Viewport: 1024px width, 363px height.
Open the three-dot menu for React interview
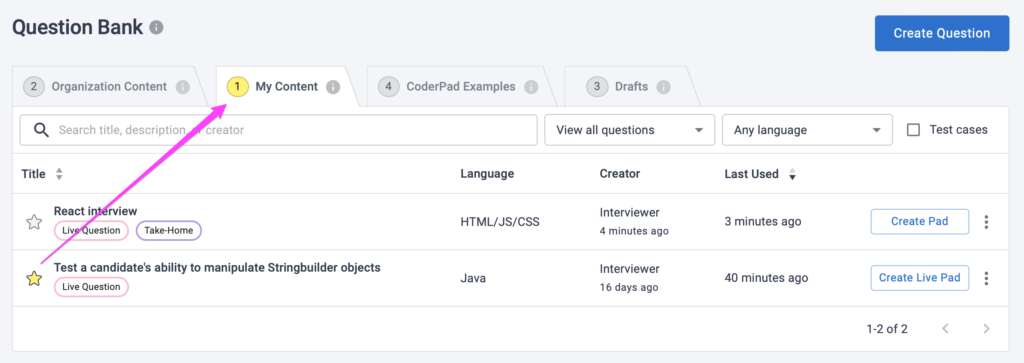[x=986, y=222]
